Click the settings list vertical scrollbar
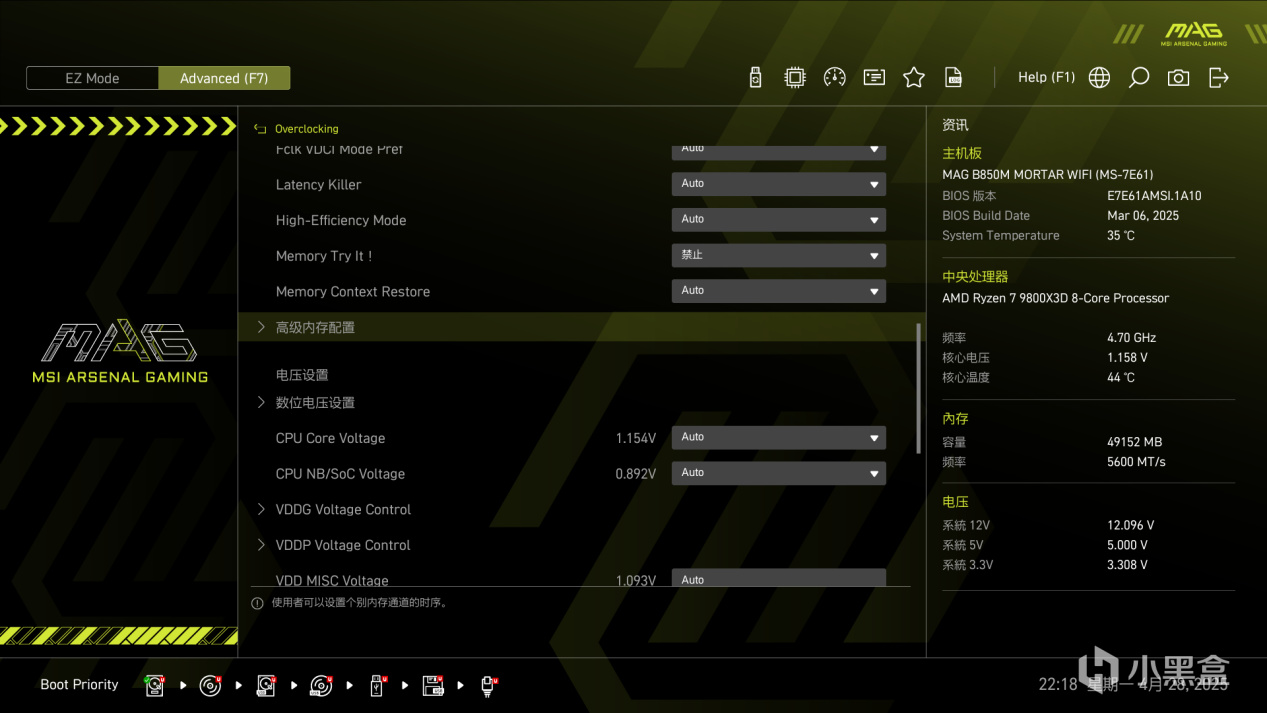The height and width of the screenshot is (713, 1267). (x=918, y=389)
